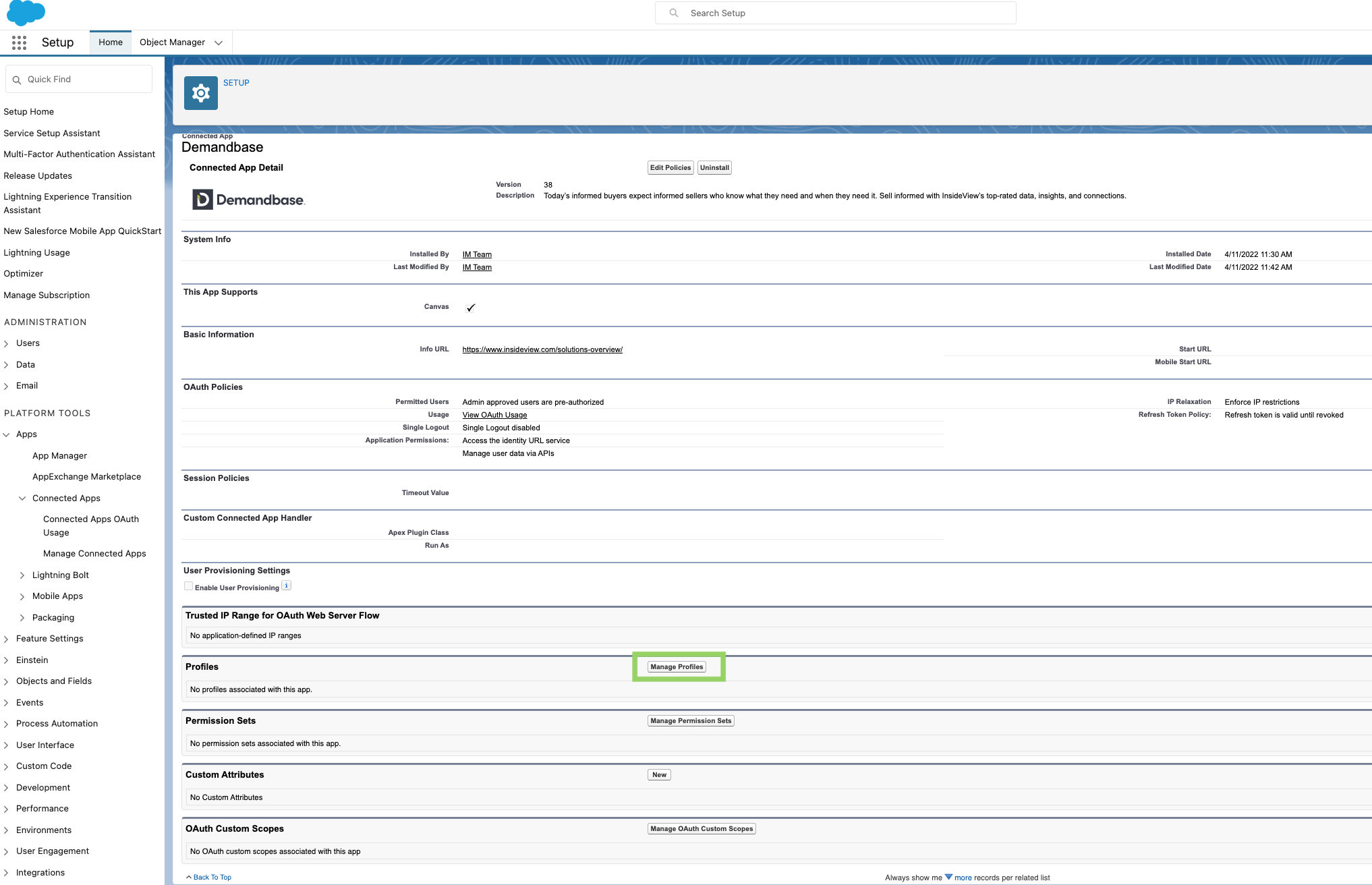Expand Objects and Fields section

(6, 682)
